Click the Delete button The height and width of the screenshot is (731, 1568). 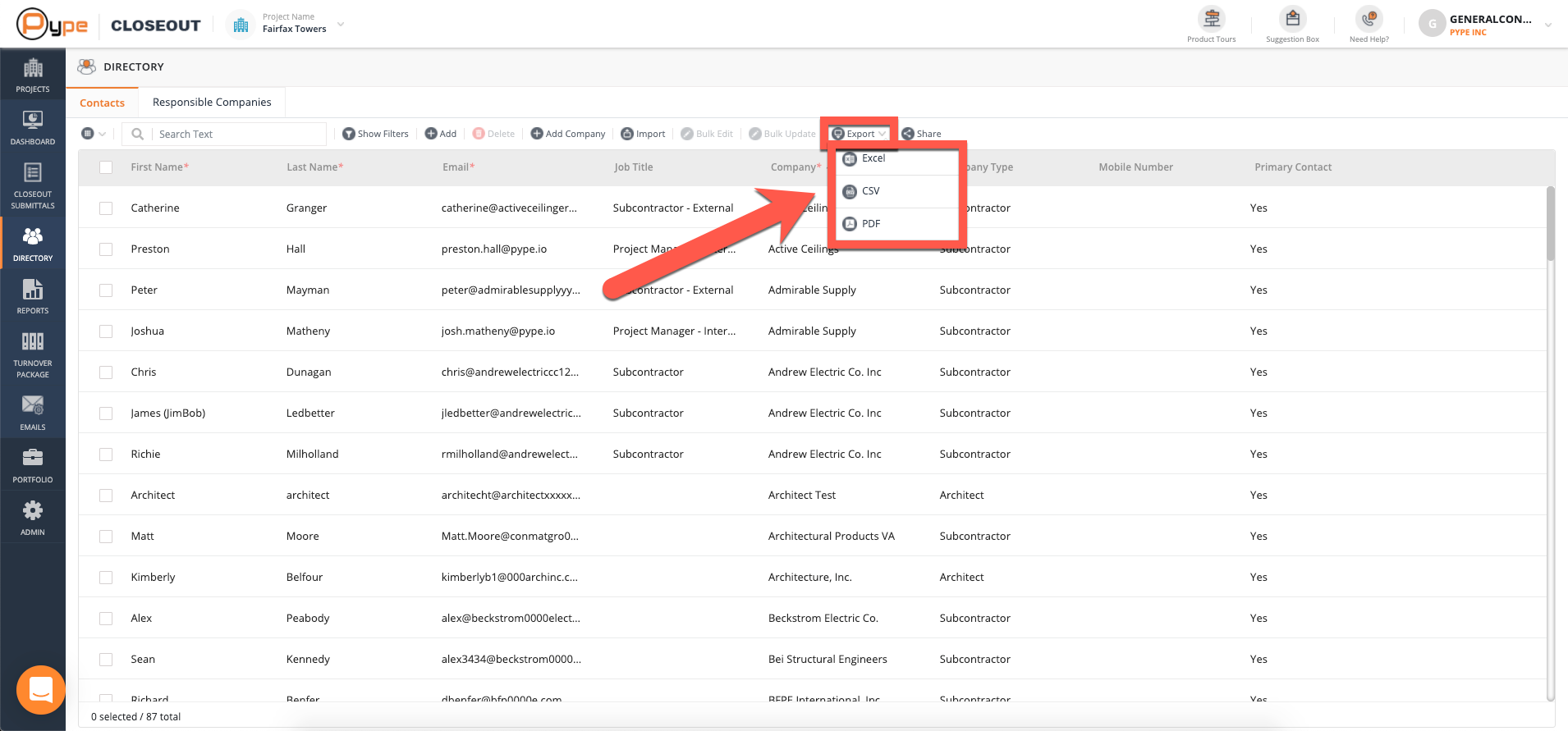(x=493, y=134)
